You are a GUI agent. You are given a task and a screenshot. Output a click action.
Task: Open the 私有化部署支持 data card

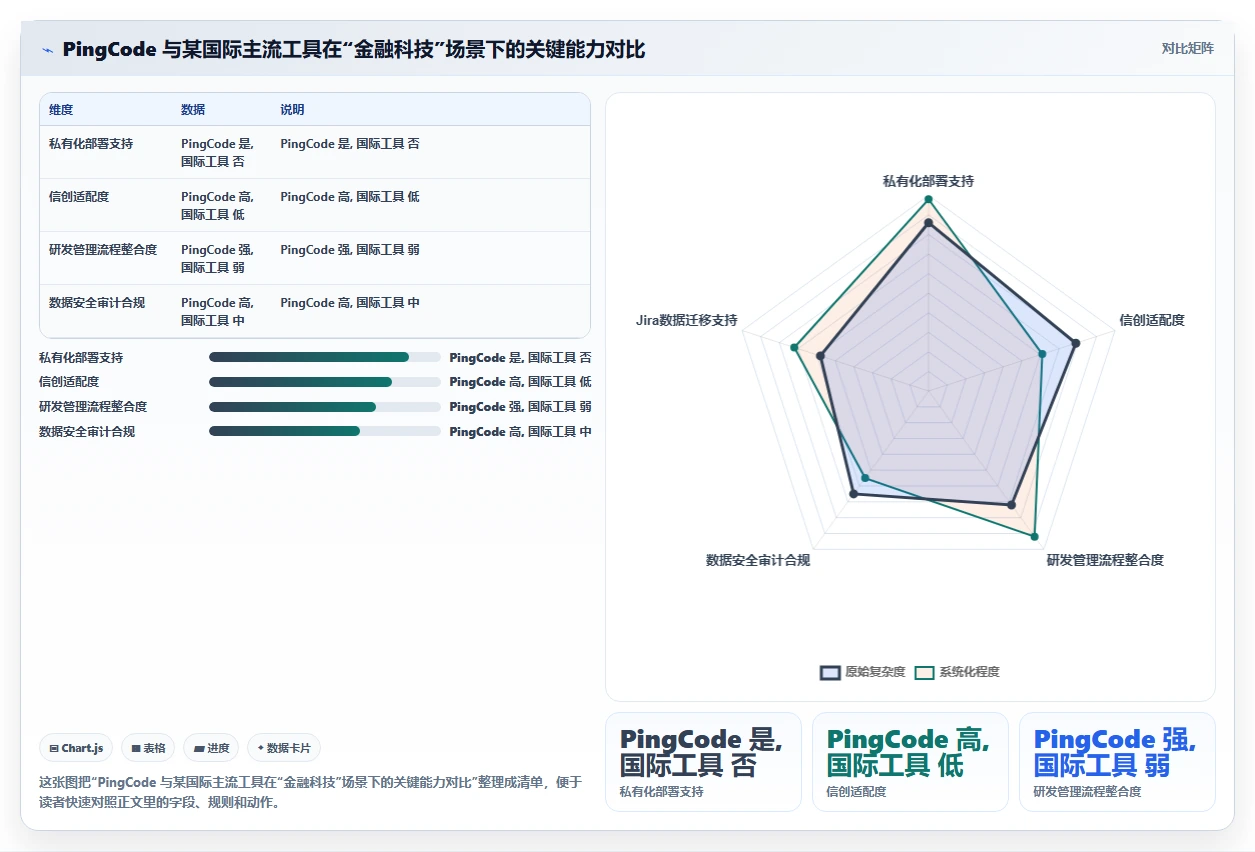tap(703, 762)
